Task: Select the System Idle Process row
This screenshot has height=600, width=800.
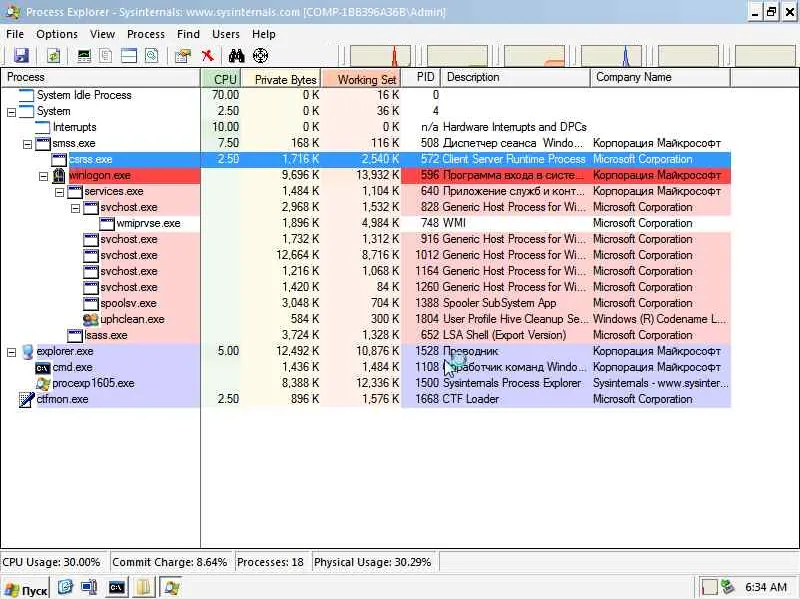Action: click(366, 95)
